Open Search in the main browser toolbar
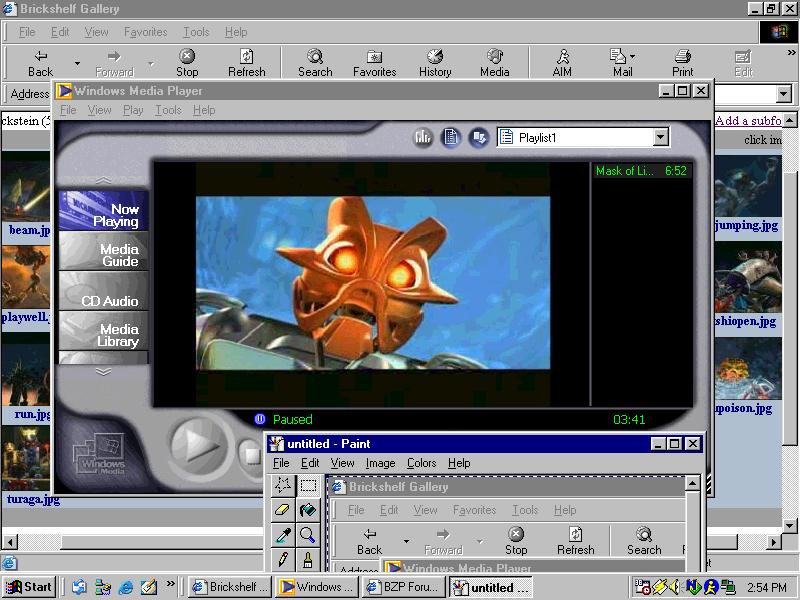This screenshot has height=600, width=800. point(315,63)
